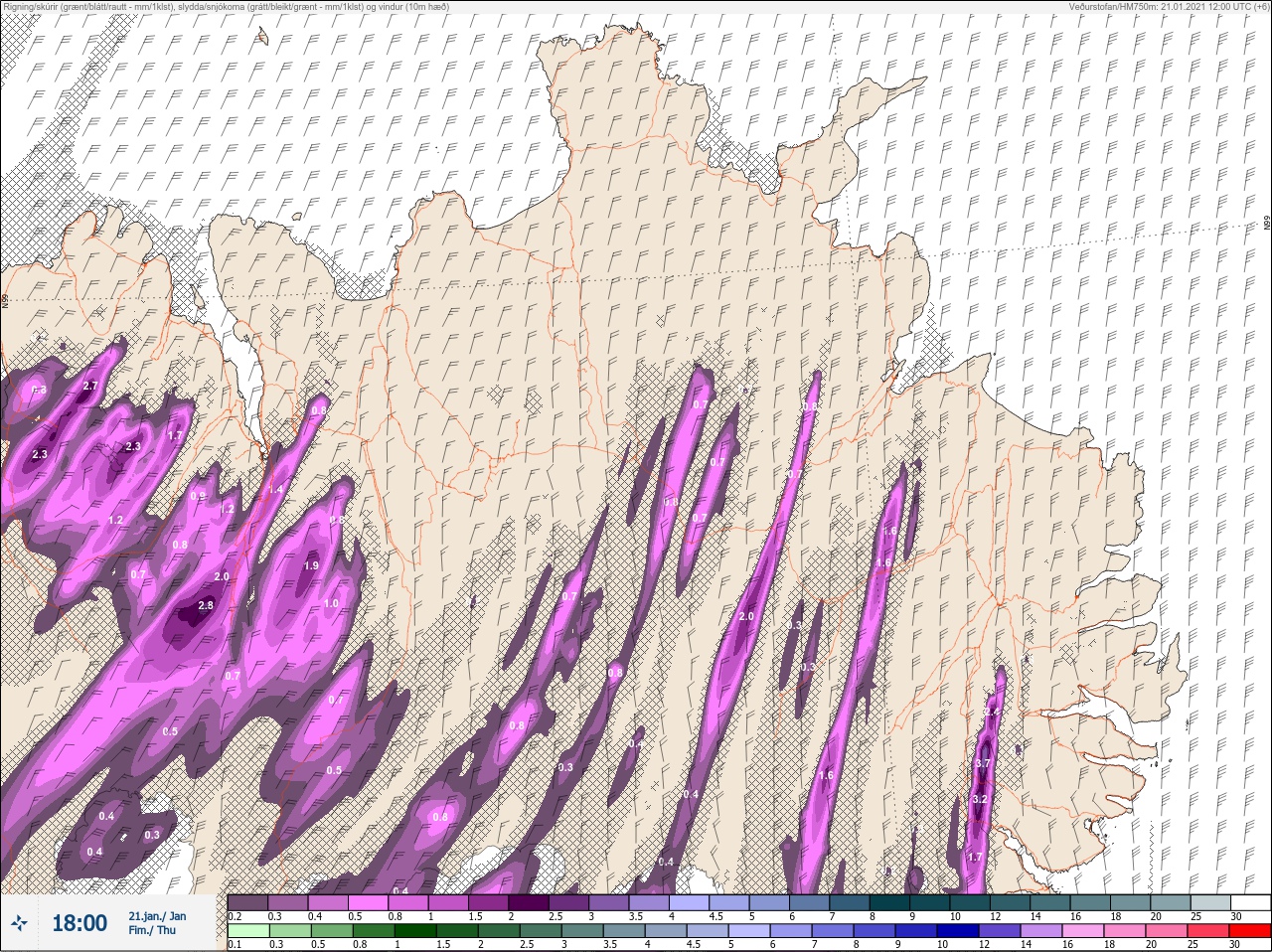Select upper scale swatch between 0.2 and 0.3

247,902
